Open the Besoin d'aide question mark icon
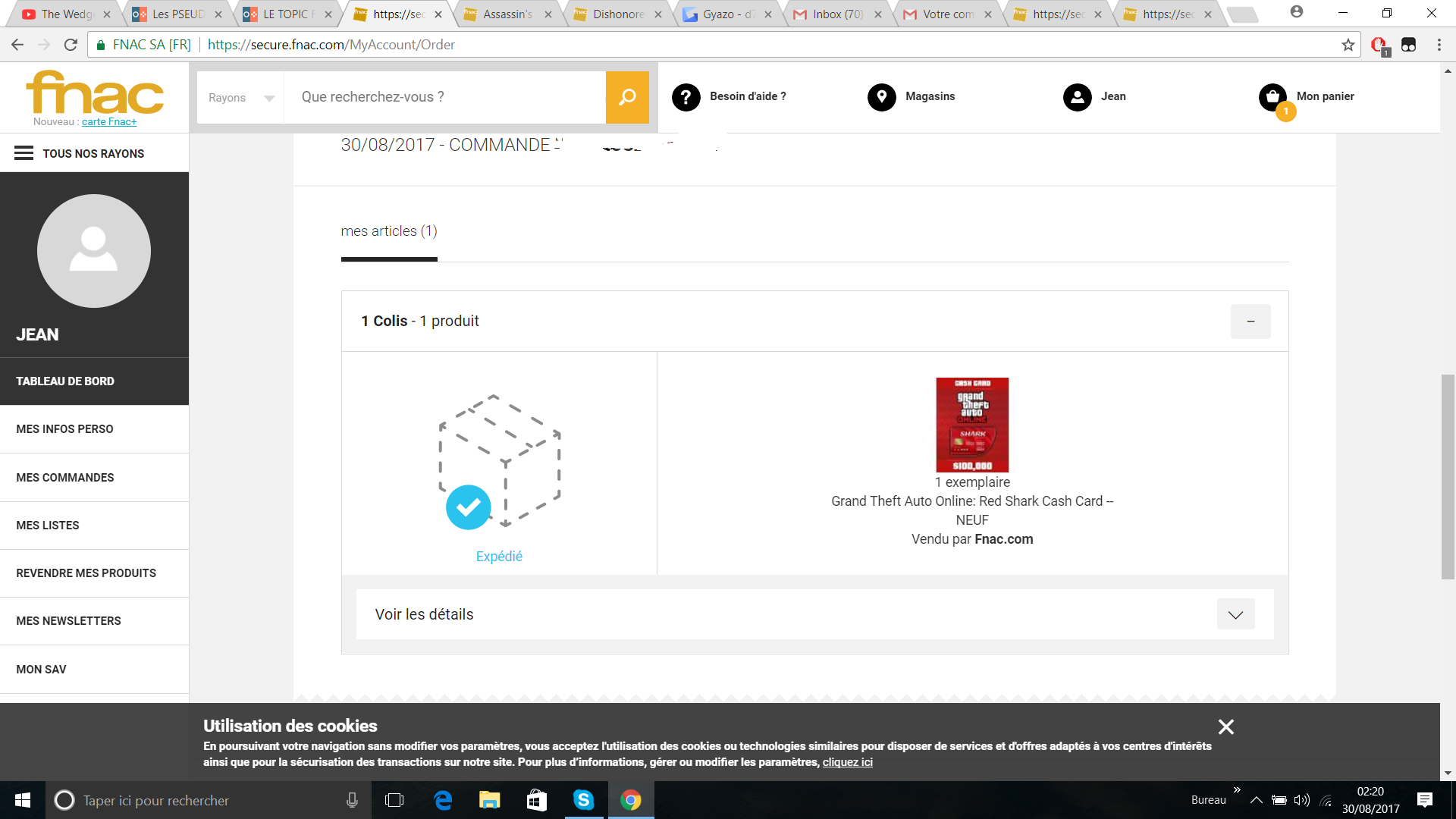The height and width of the screenshot is (819, 1456). (x=686, y=97)
